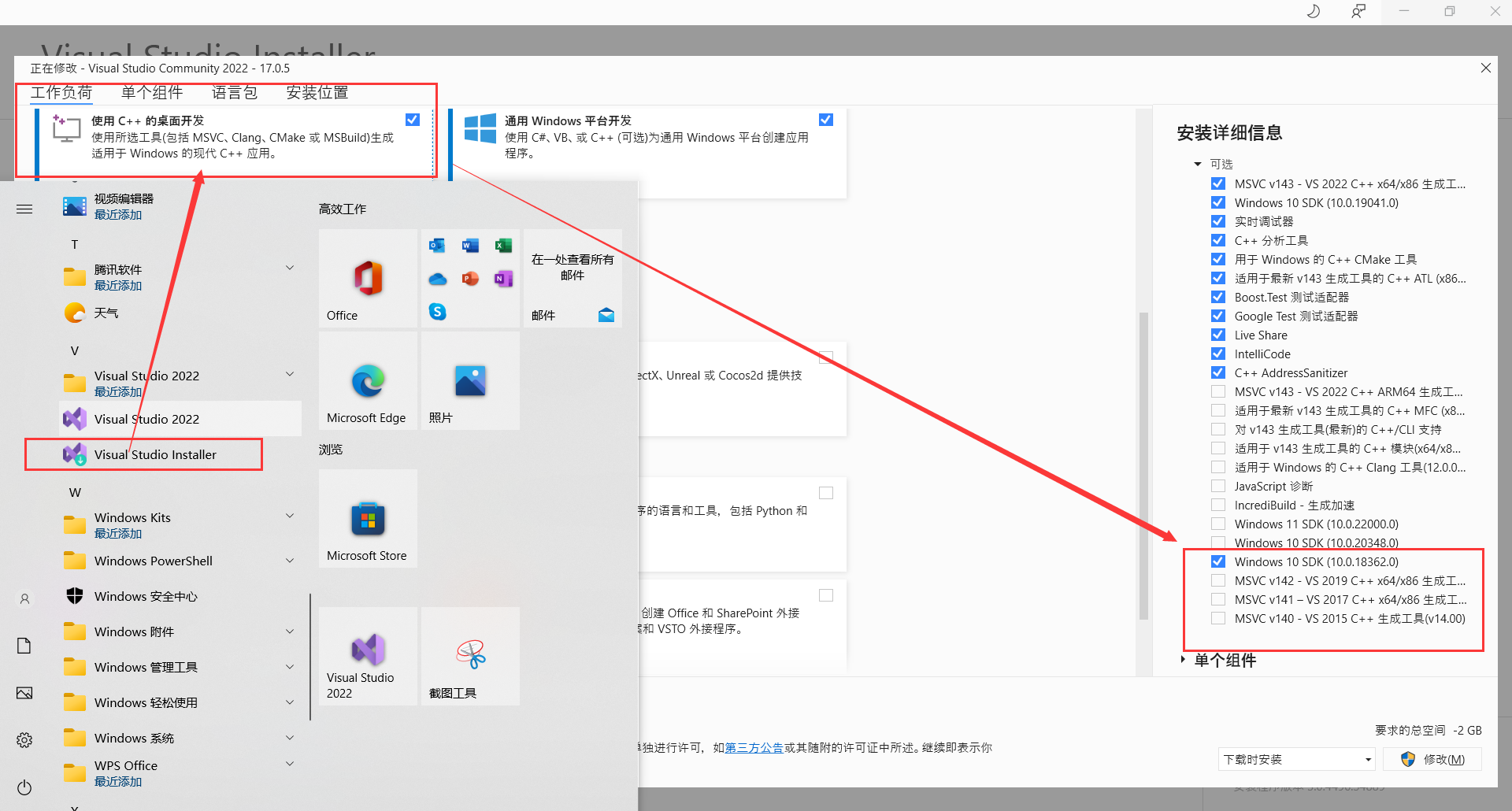
Task: Switch to the 单个组件 tab
Action: [x=152, y=92]
